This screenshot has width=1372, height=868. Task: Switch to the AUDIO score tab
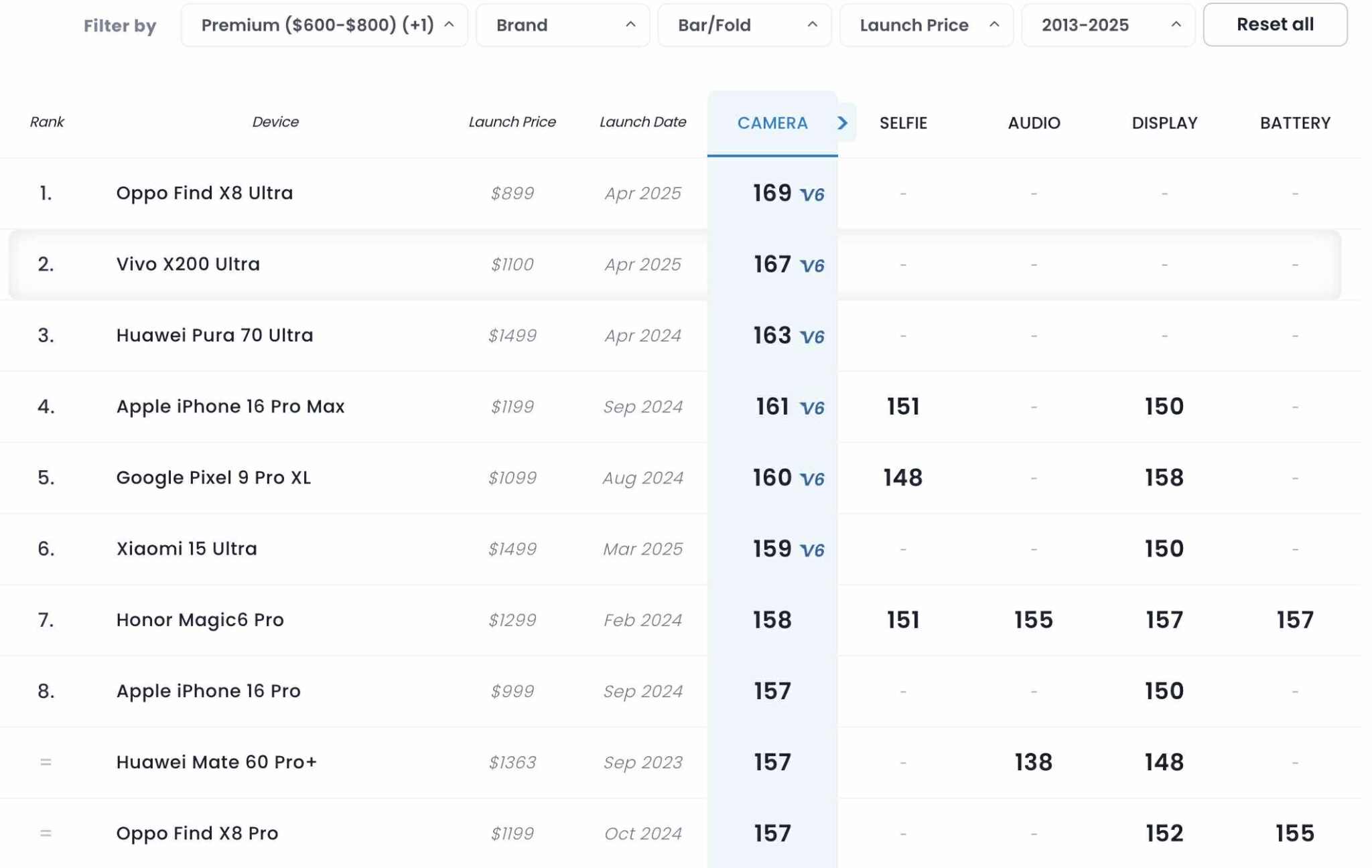point(1034,123)
